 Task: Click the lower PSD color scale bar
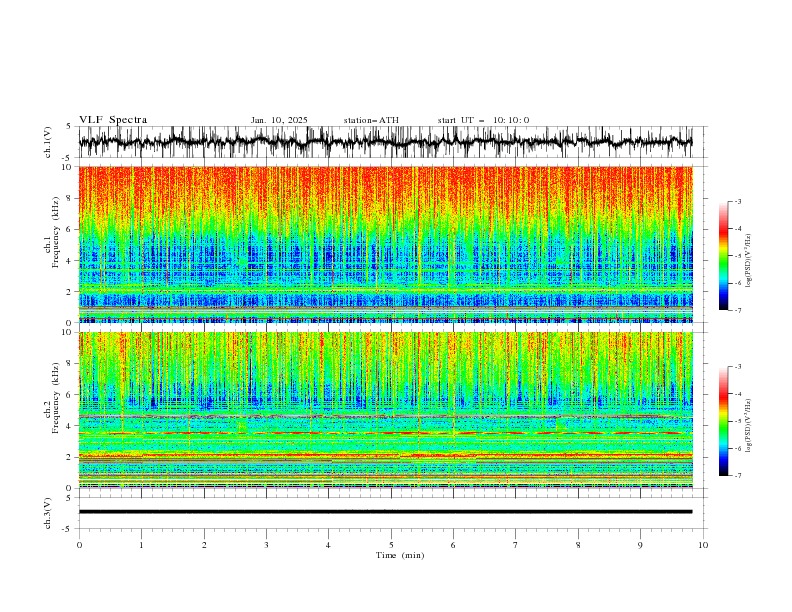[x=723, y=421]
